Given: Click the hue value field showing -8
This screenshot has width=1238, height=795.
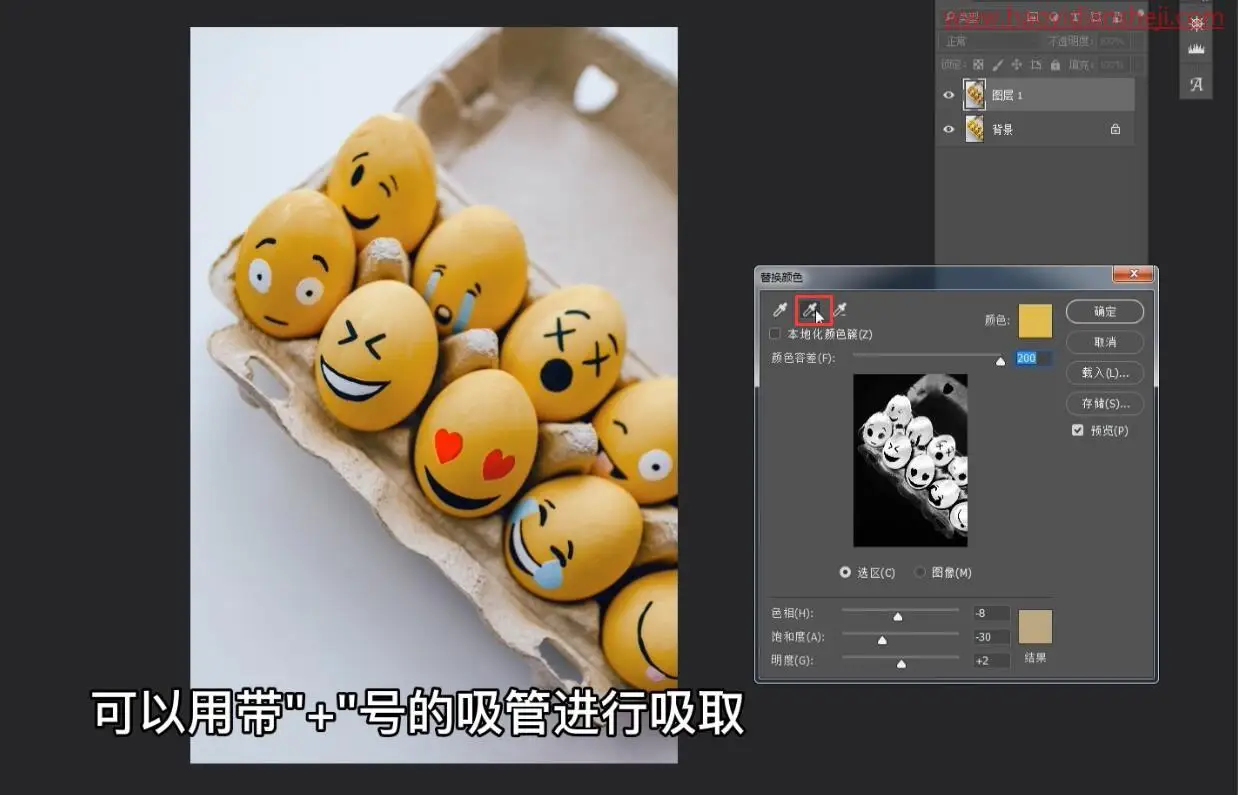Looking at the screenshot, I should click(x=991, y=613).
